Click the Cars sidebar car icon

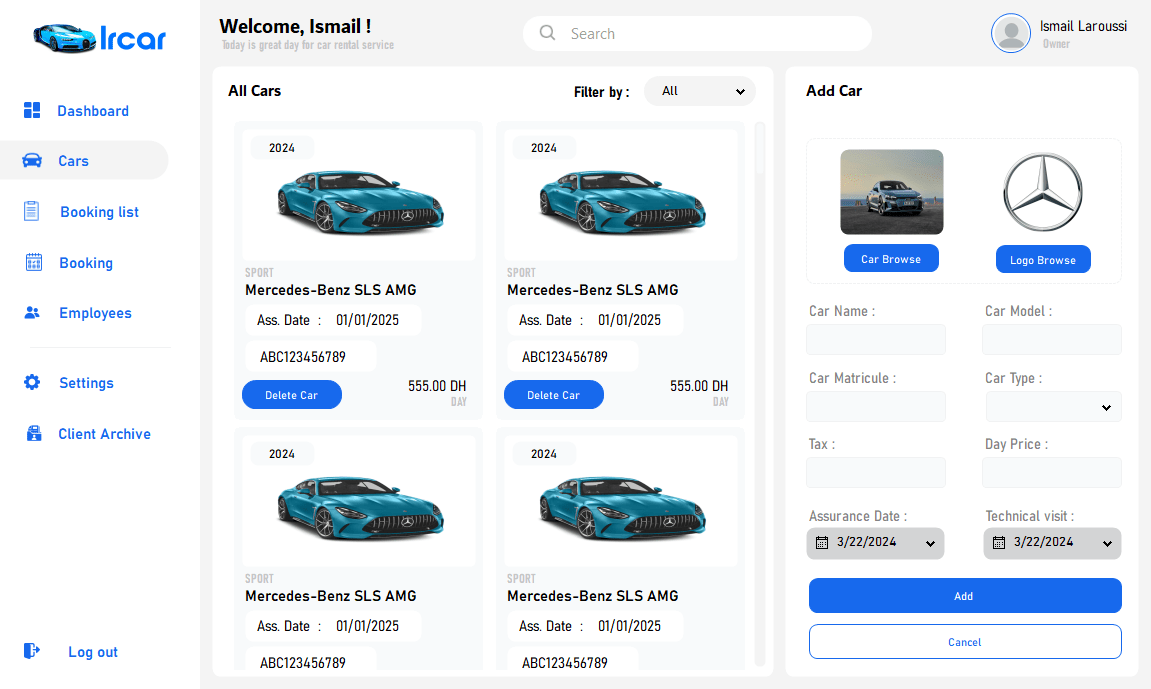point(32,160)
